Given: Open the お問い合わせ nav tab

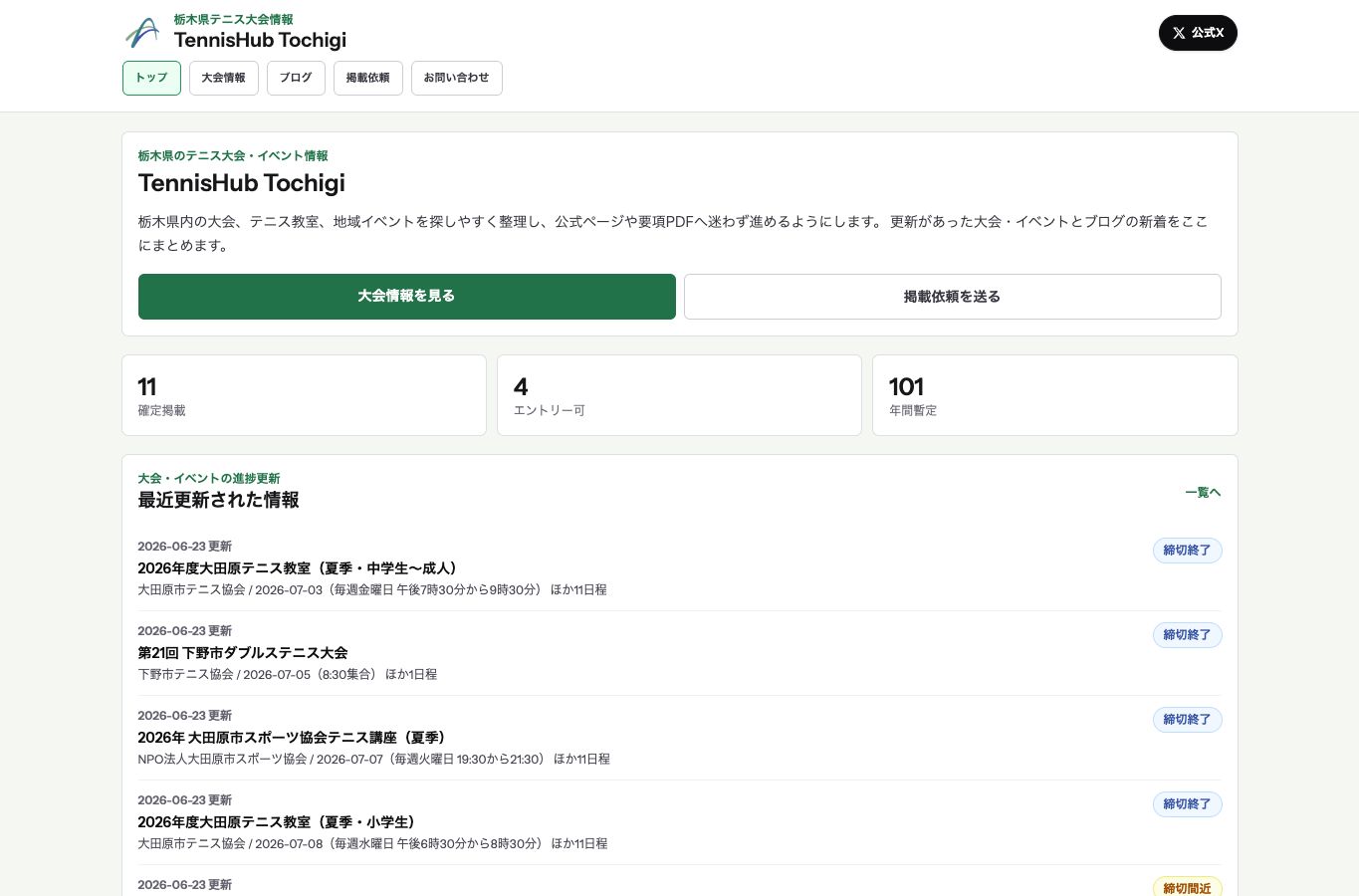Looking at the screenshot, I should point(457,78).
